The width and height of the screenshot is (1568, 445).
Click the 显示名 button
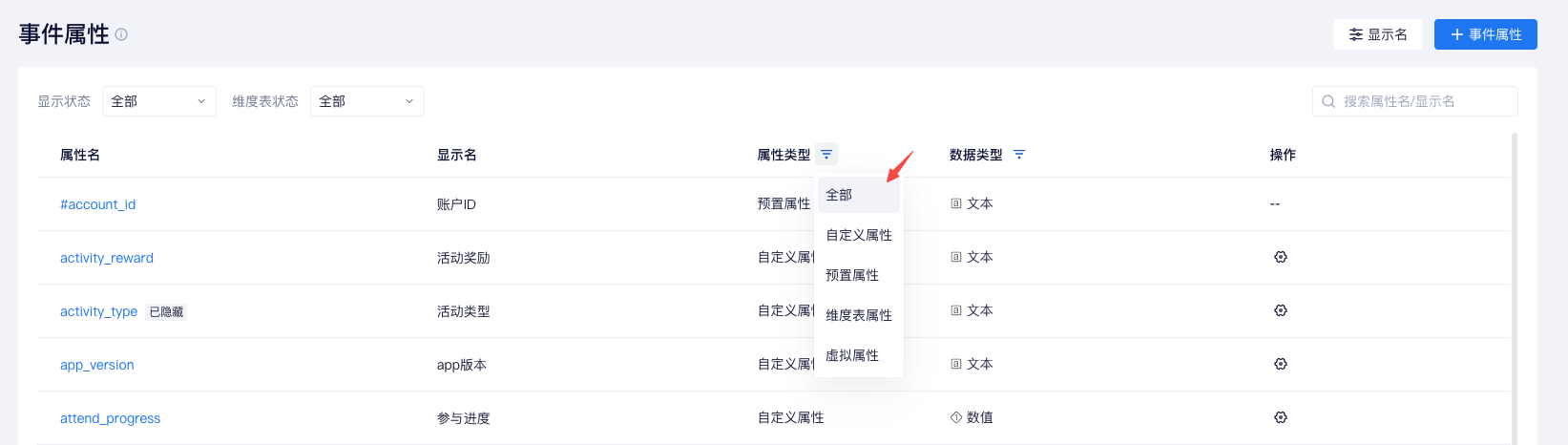1378,34
